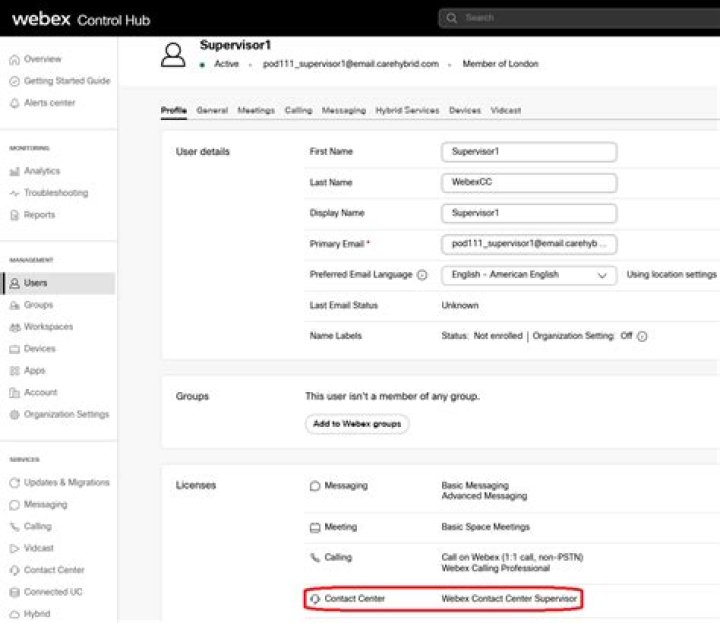
Task: Open Contact Center headset icon in sidebar
Action: tap(15, 570)
